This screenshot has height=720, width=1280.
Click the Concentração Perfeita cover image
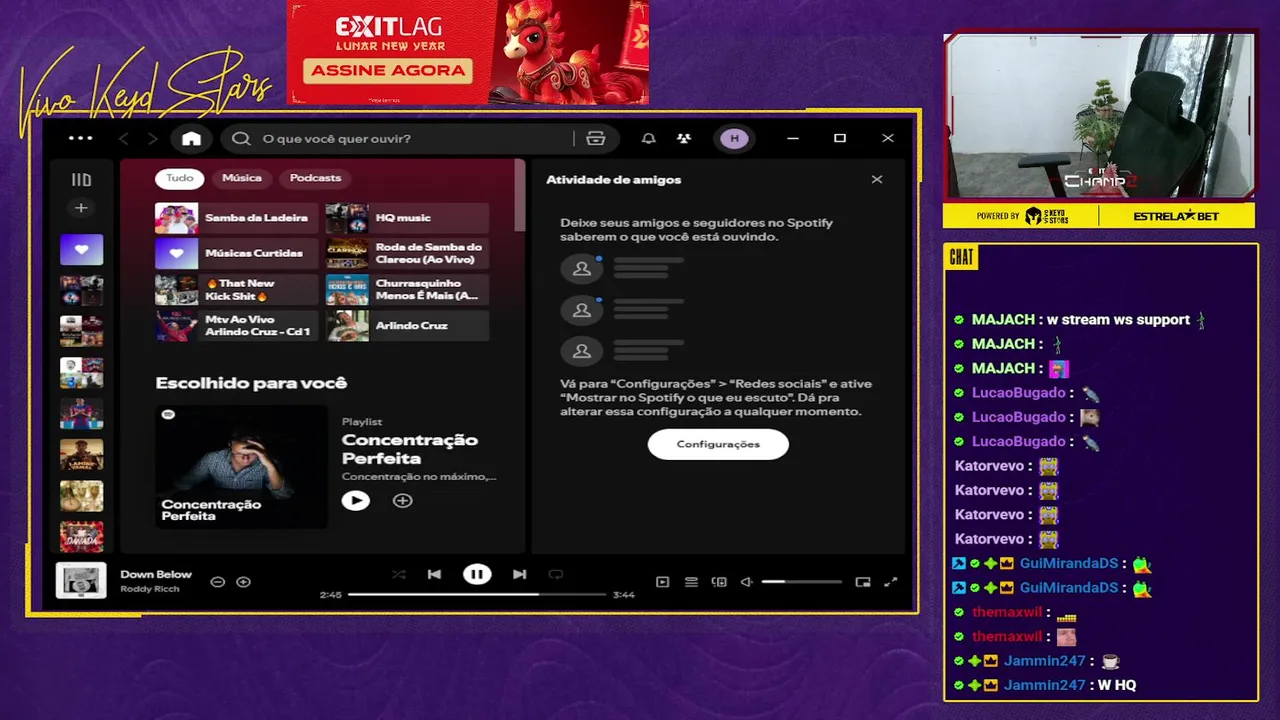point(241,467)
